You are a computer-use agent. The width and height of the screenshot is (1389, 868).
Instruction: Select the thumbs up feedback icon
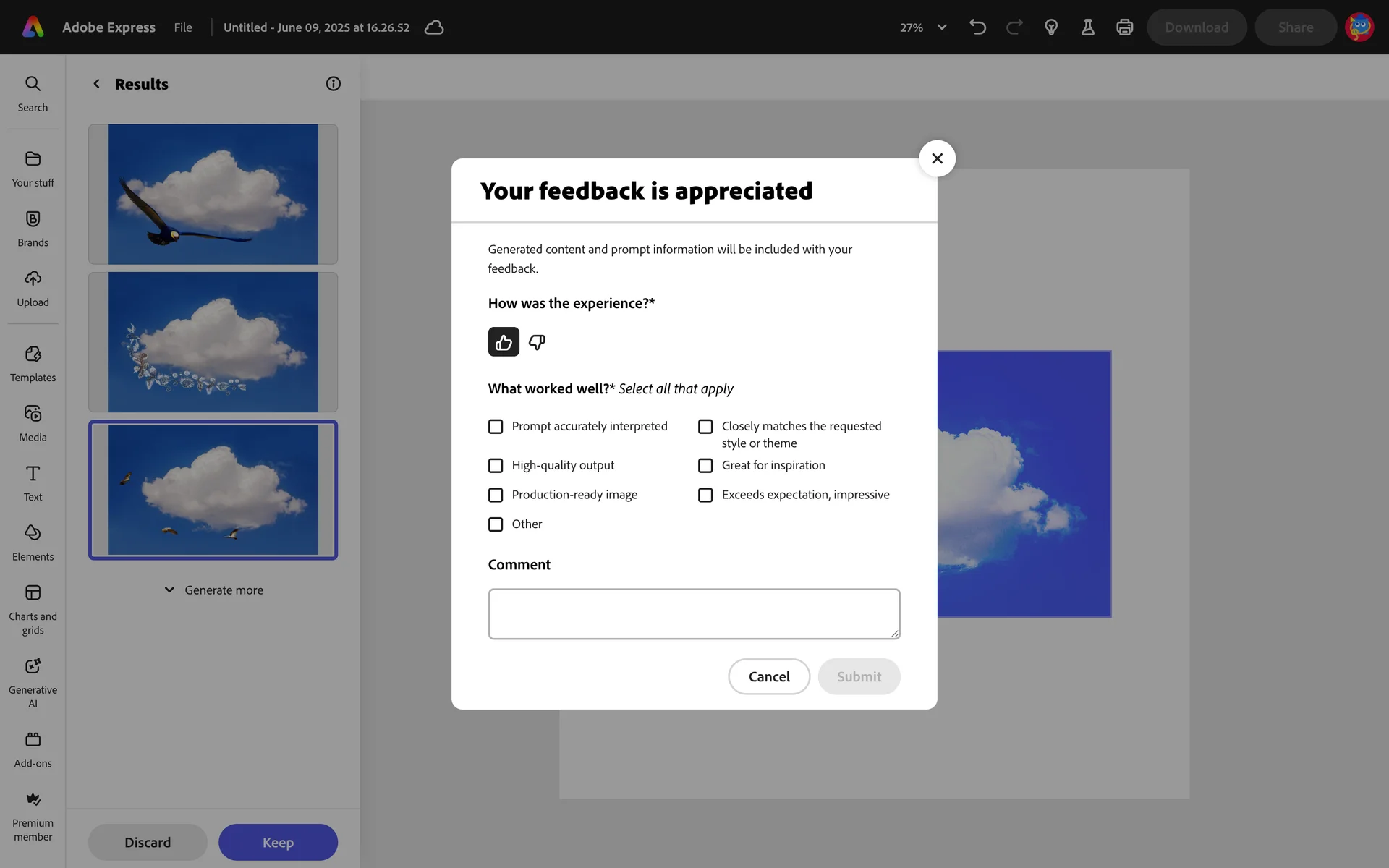coord(504,342)
